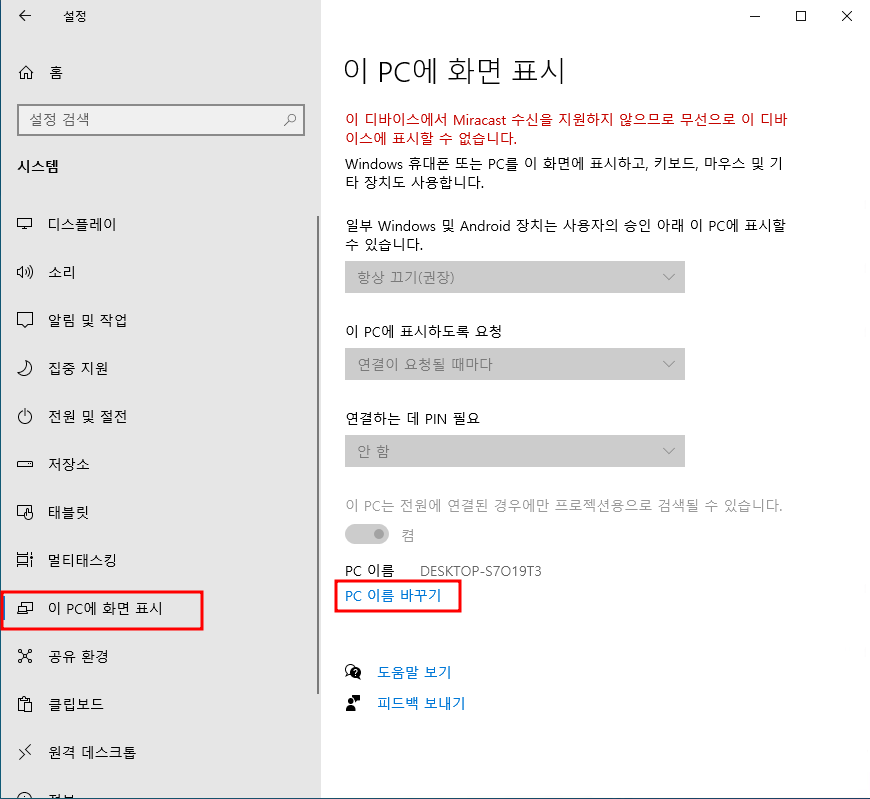This screenshot has height=799, width=870.
Task: Open the '도움말 보기' help link
Action: click(413, 672)
